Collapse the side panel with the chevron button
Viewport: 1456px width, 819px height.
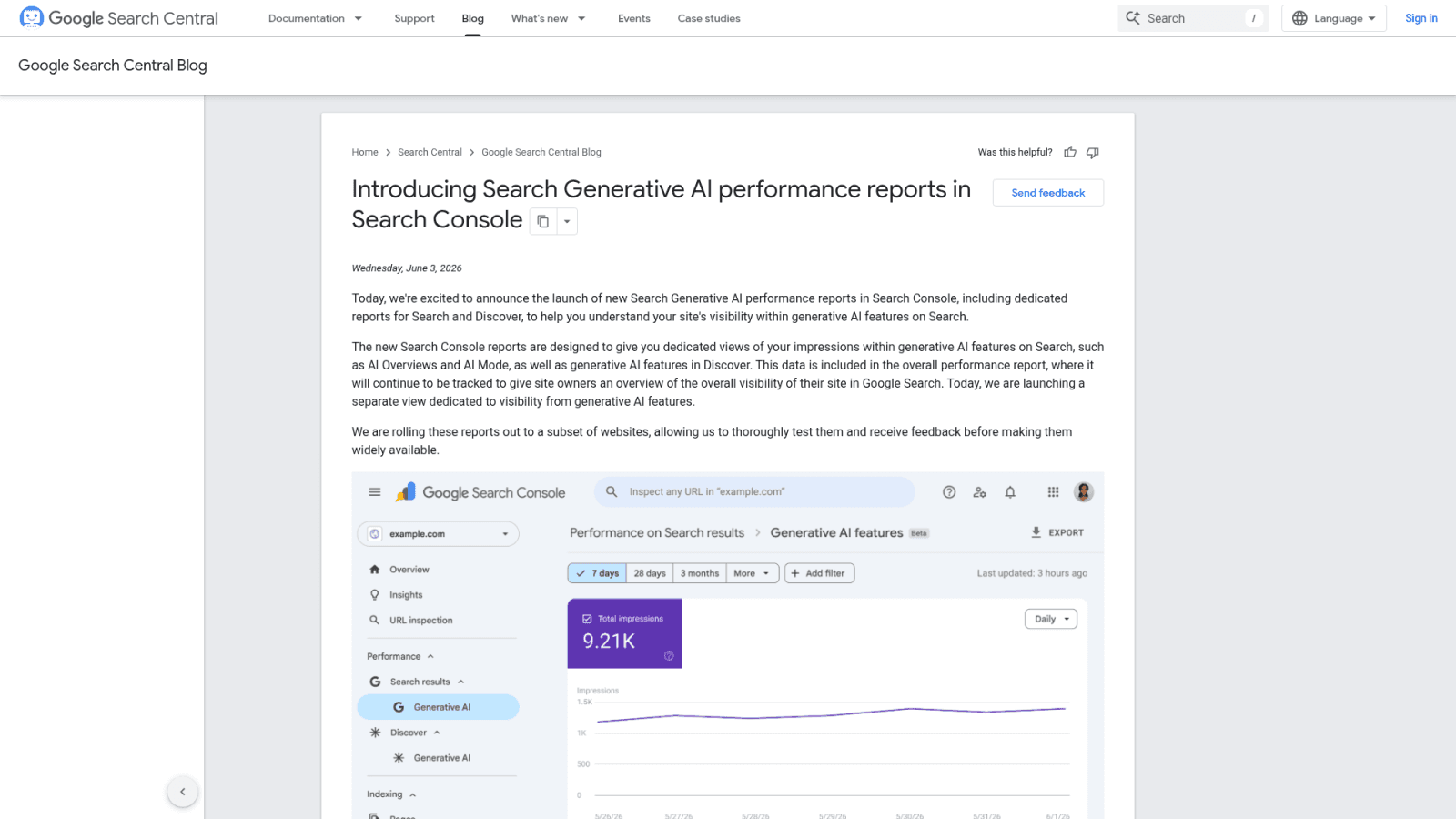[183, 792]
